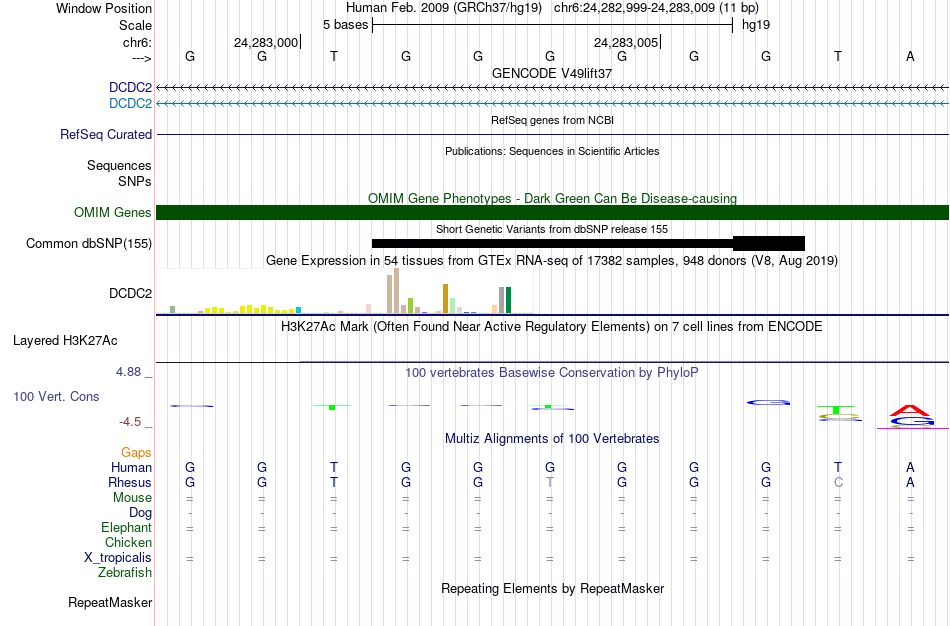Click chr6:24,282,999-24,283,009 (11 bp) header text
Viewport: 950px width, 626px height.
point(656,8)
